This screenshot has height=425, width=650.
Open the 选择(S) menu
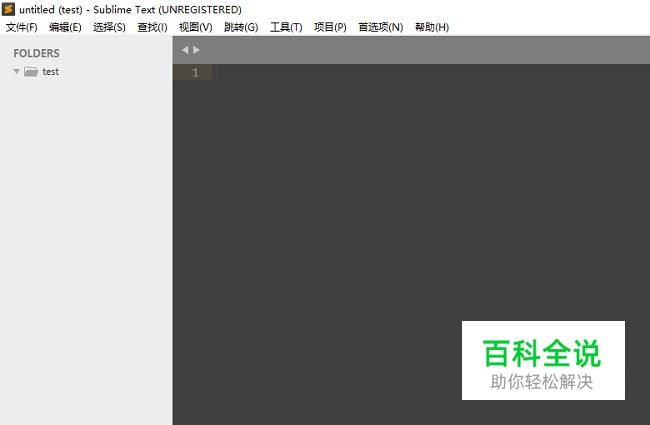pyautogui.click(x=109, y=27)
